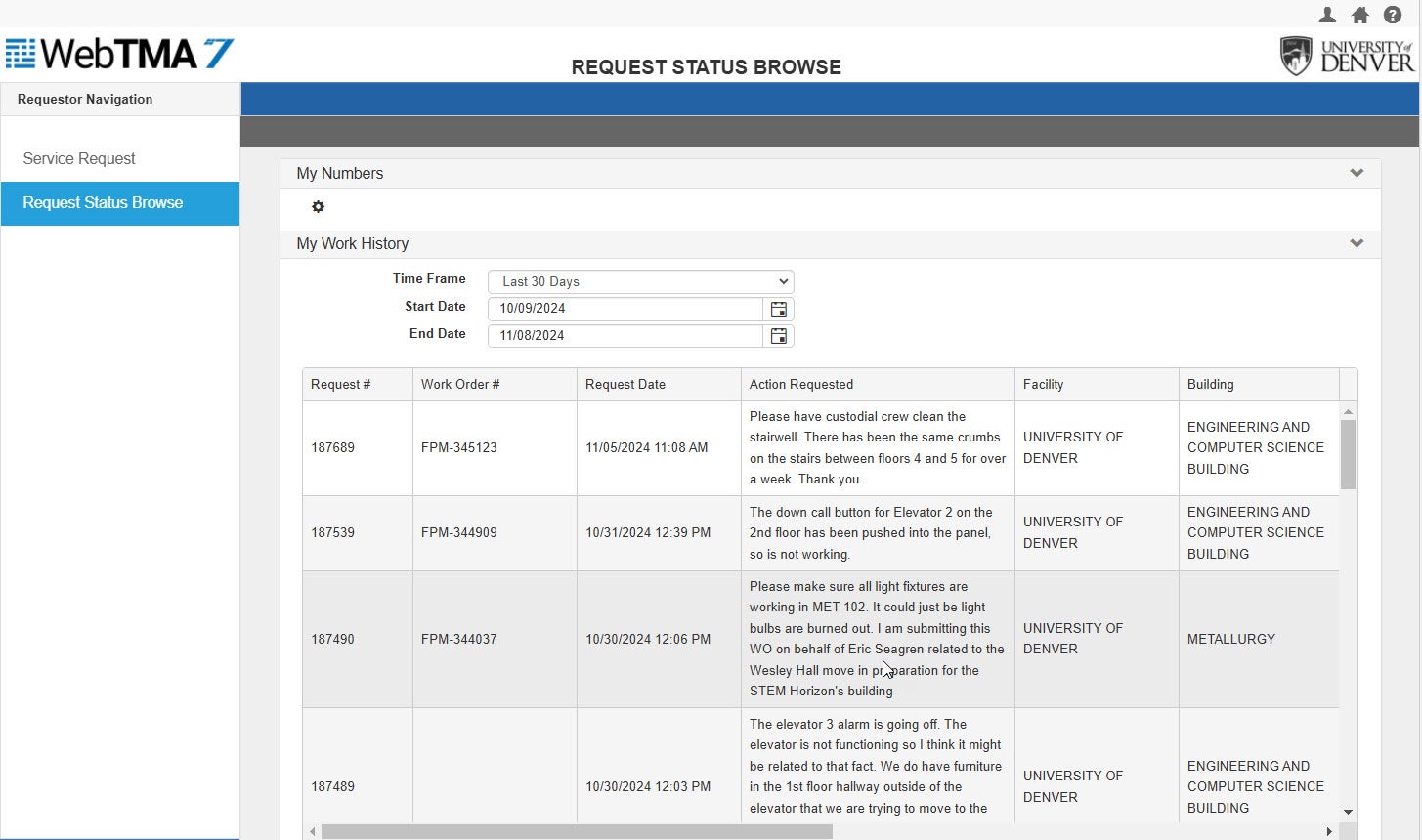Collapse the My Work History section
1422x840 pixels.
[1356, 244]
